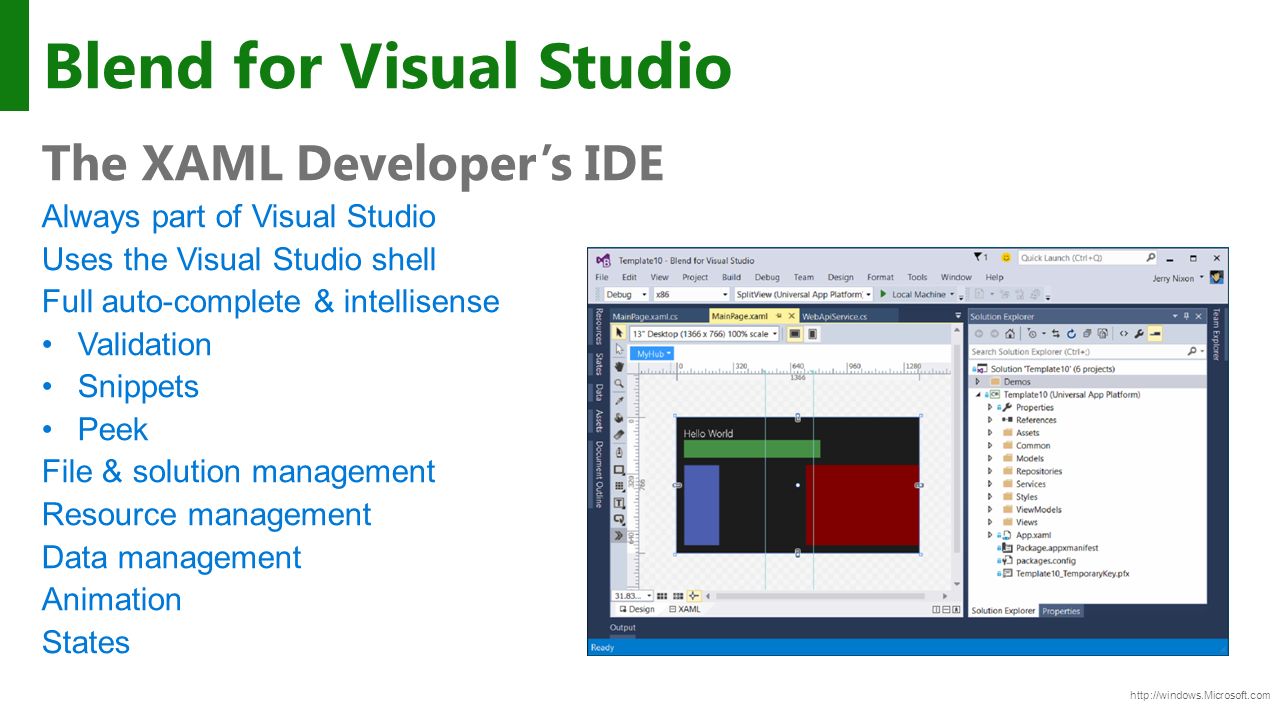Click Start debugging green play arrow
1280x720 pixels.
tap(883, 294)
